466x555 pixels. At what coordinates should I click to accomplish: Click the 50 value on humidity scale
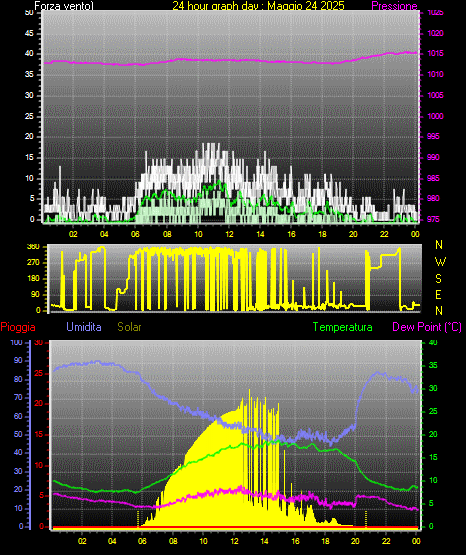point(18,434)
